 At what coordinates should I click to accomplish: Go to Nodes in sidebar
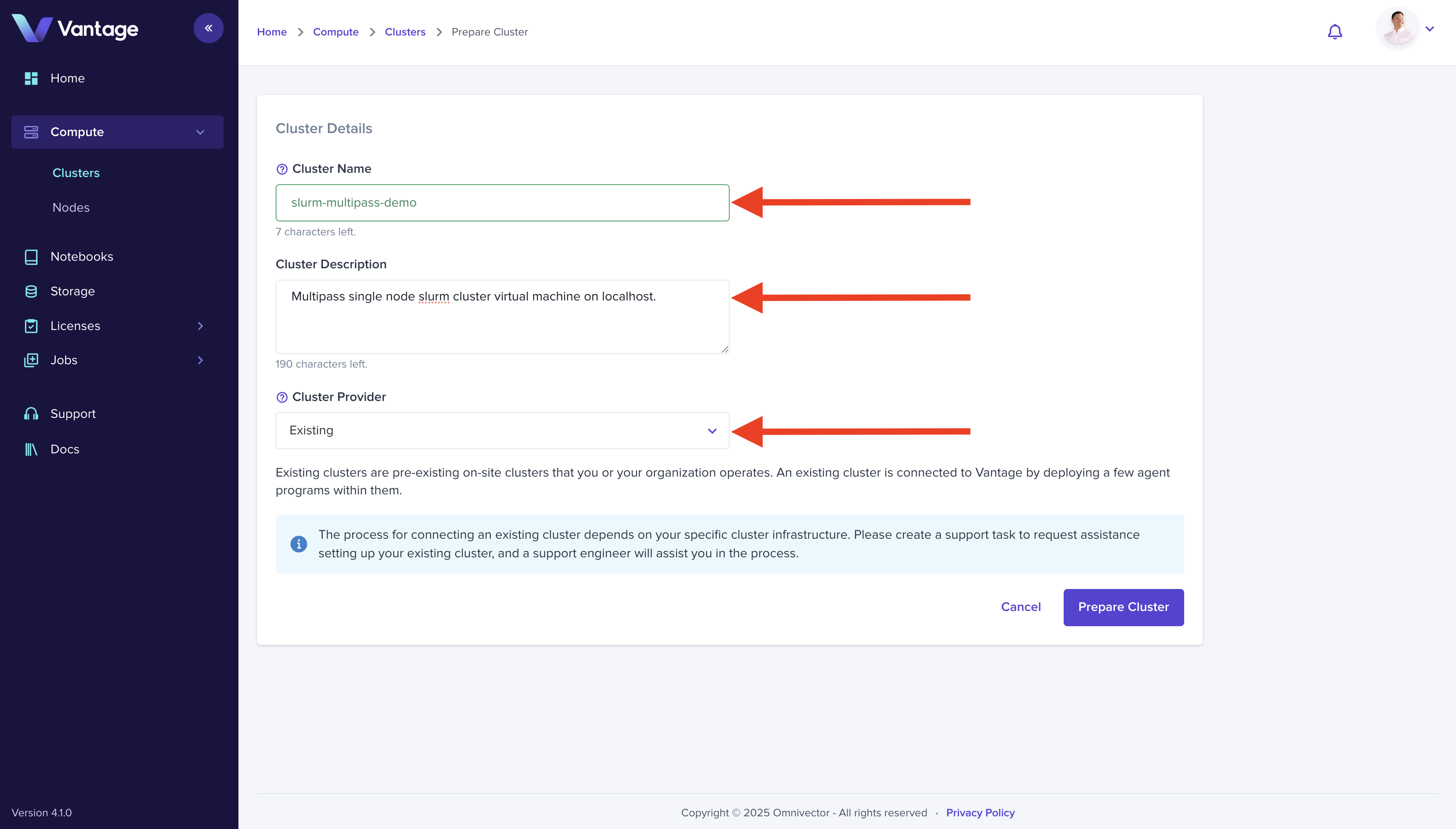pos(71,208)
